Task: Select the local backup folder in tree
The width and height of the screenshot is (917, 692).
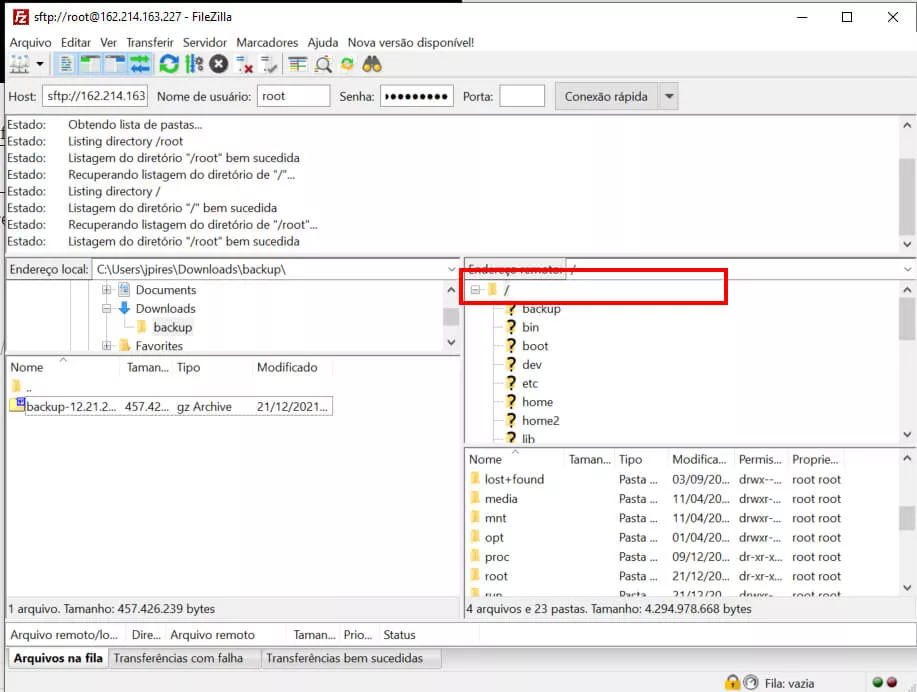Action: [173, 327]
